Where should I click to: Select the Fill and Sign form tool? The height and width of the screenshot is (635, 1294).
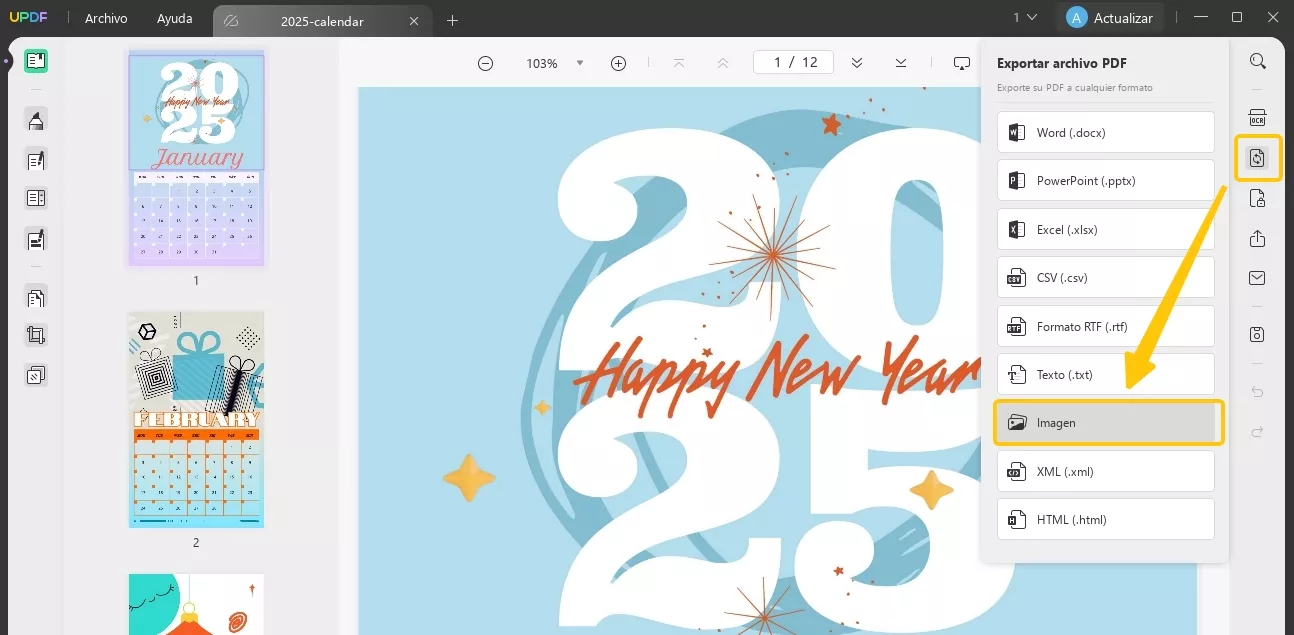(36, 238)
